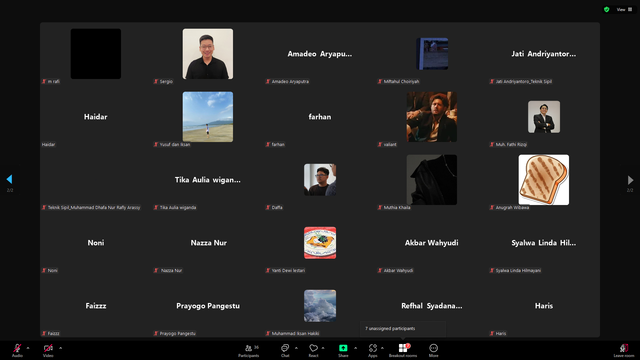Start video with the Video camera icon
640x360 pixels.
coord(48,348)
